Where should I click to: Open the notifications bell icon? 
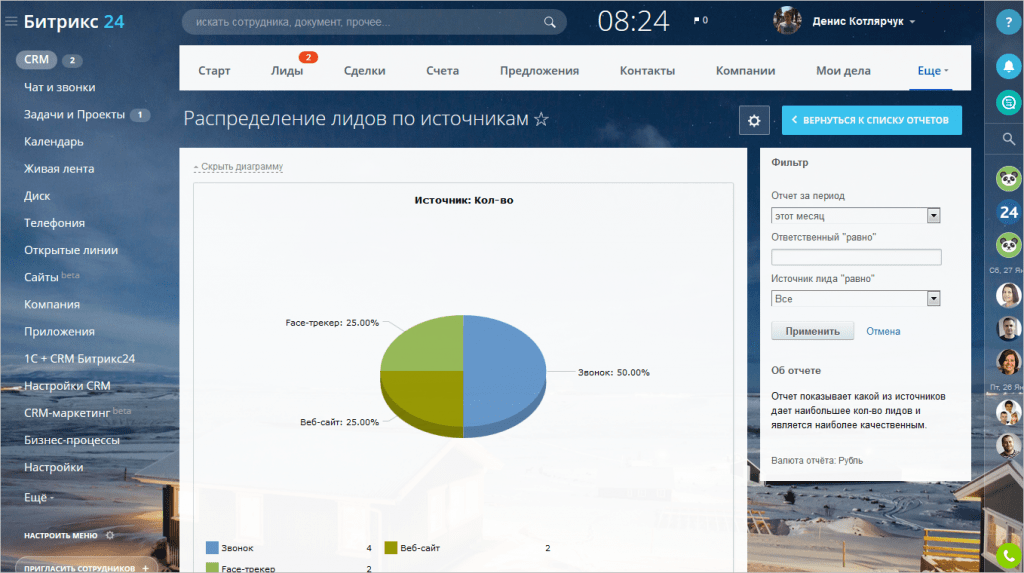click(1008, 66)
